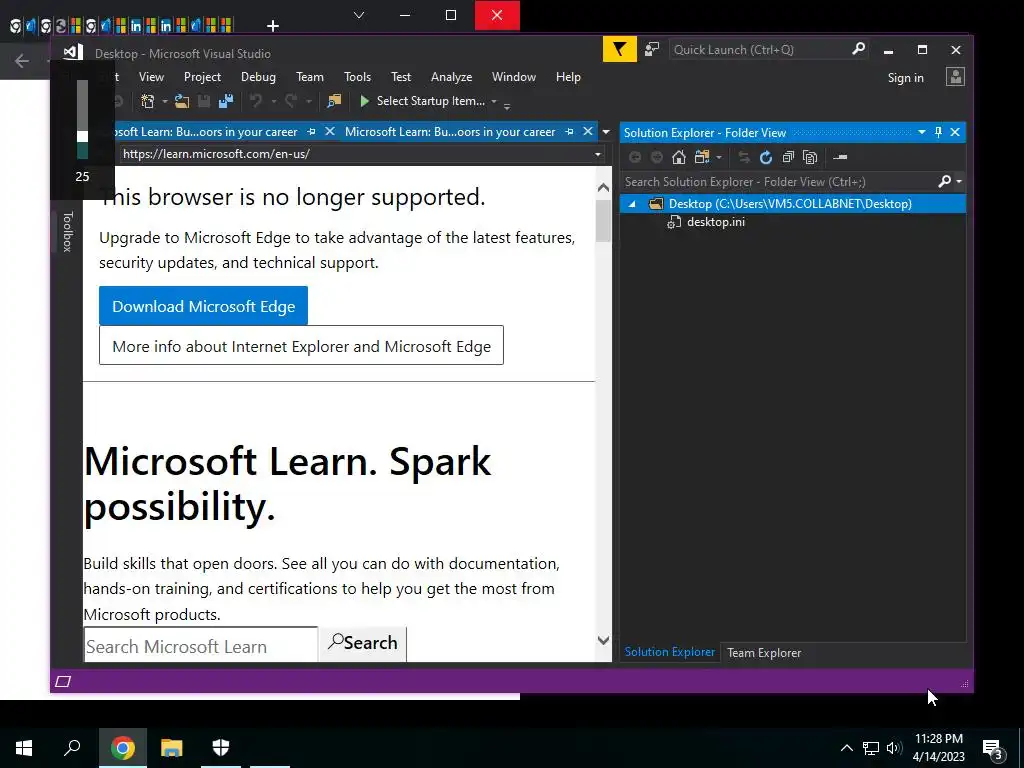This screenshot has width=1024, height=768.
Task: Toggle pin on the fully visible Microsoft Learn tab
Action: point(569,132)
